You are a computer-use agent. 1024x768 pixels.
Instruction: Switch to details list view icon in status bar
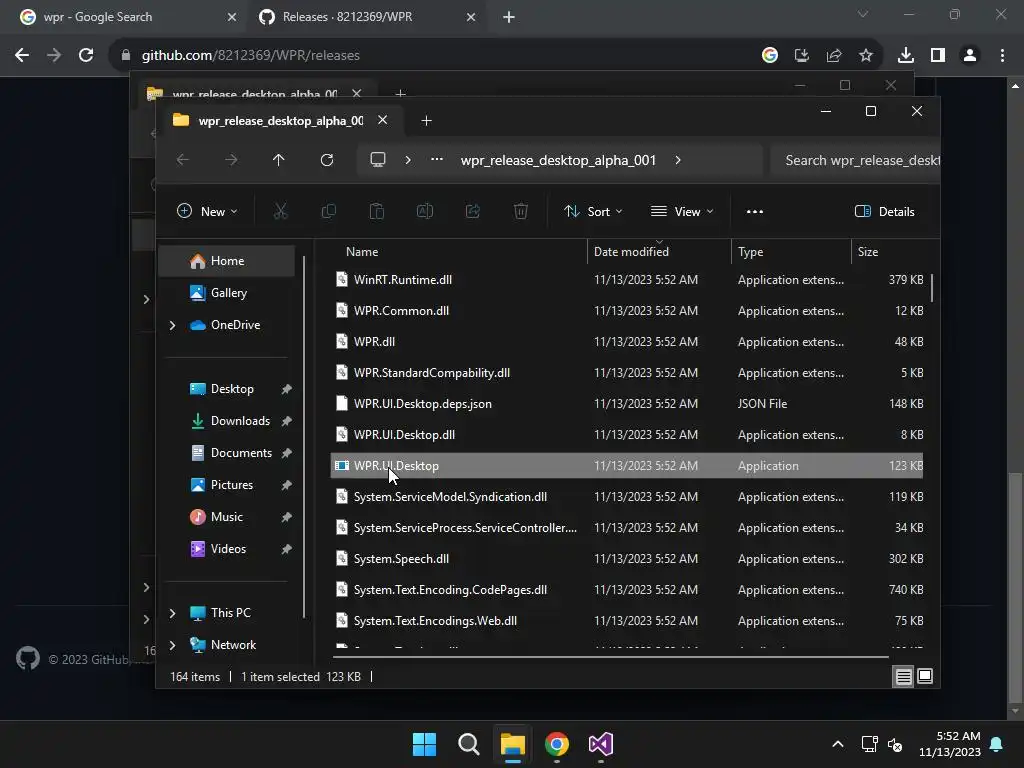pos(903,677)
